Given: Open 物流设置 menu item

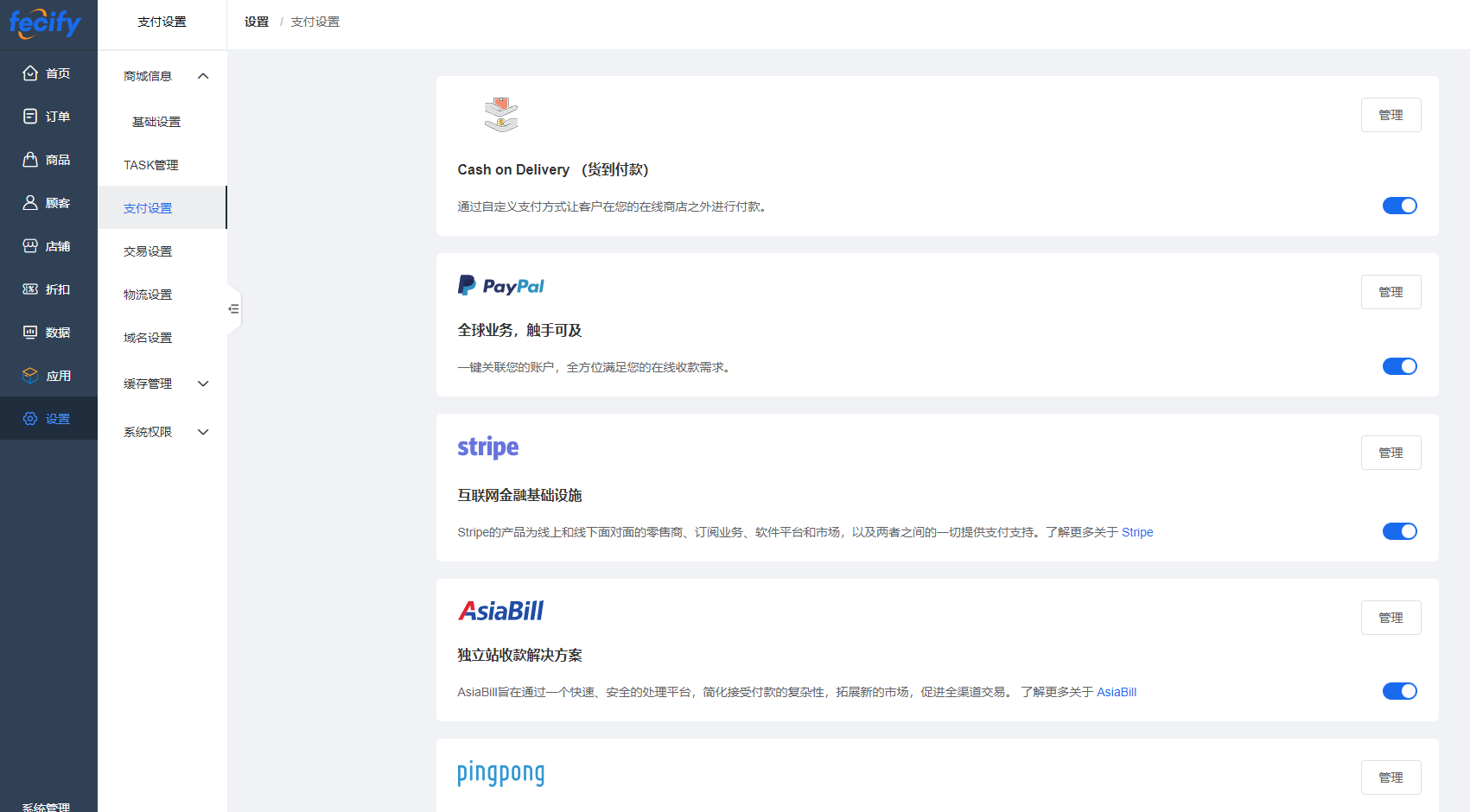Looking at the screenshot, I should pyautogui.click(x=148, y=295).
